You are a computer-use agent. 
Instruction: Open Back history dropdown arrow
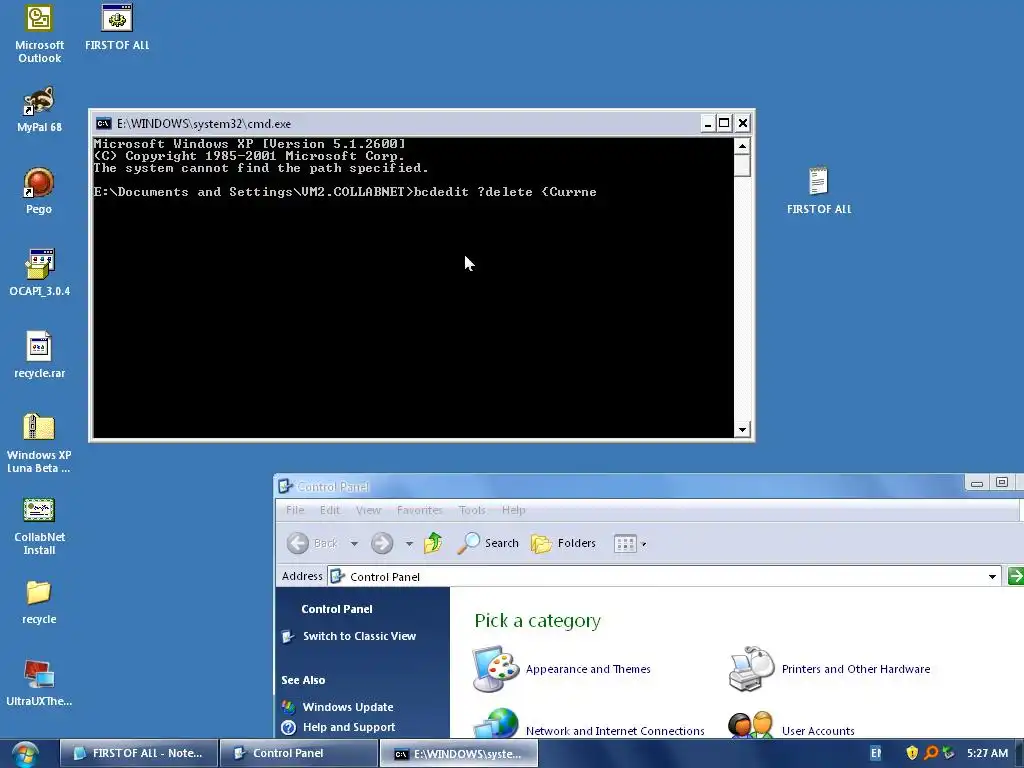tap(354, 543)
